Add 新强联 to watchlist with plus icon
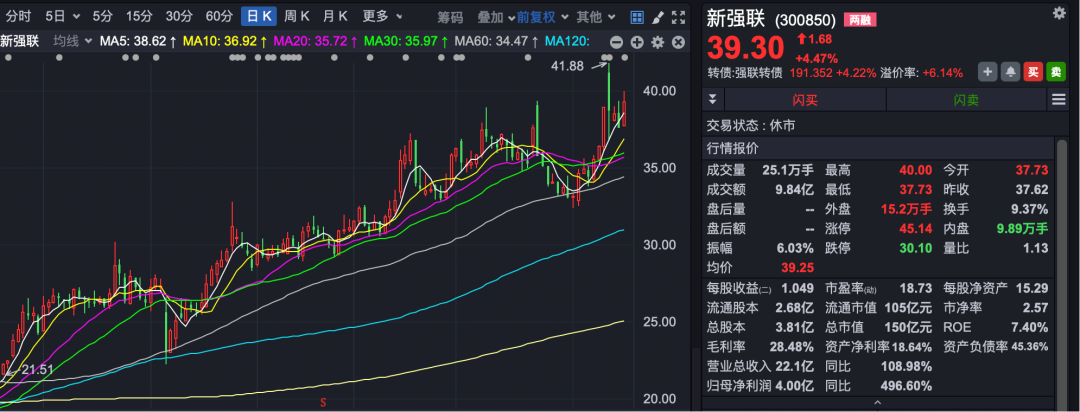Viewport: 1080px width, 412px height. point(987,72)
